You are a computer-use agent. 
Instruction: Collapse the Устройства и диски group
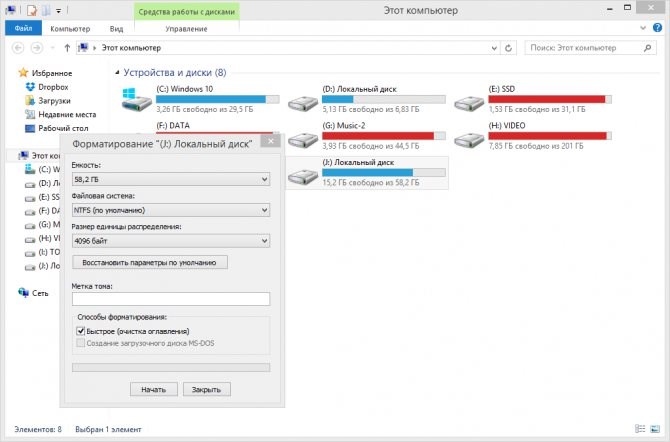[x=117, y=73]
